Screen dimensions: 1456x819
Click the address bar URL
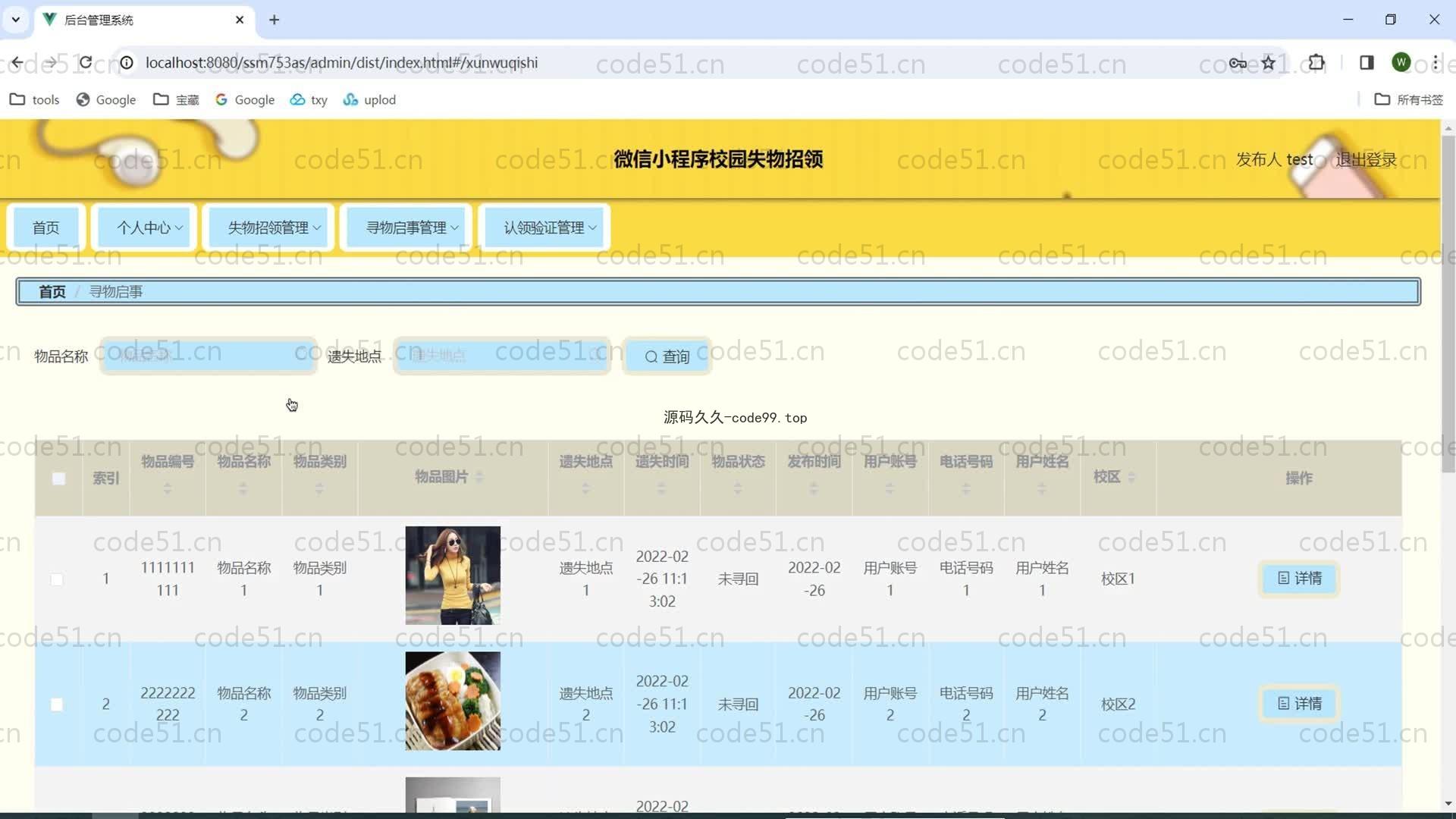tap(341, 63)
